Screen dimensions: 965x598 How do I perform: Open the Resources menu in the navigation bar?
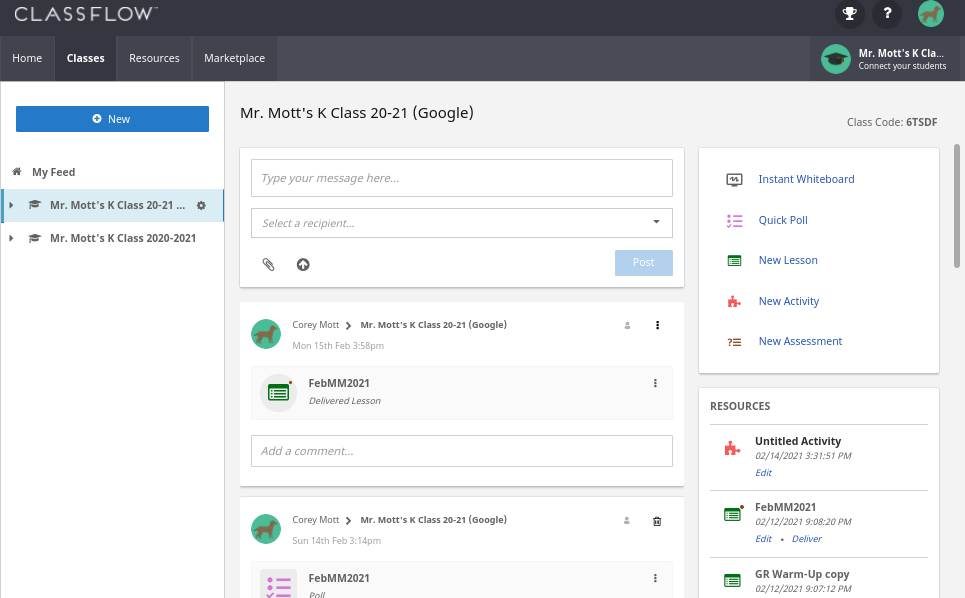click(154, 58)
